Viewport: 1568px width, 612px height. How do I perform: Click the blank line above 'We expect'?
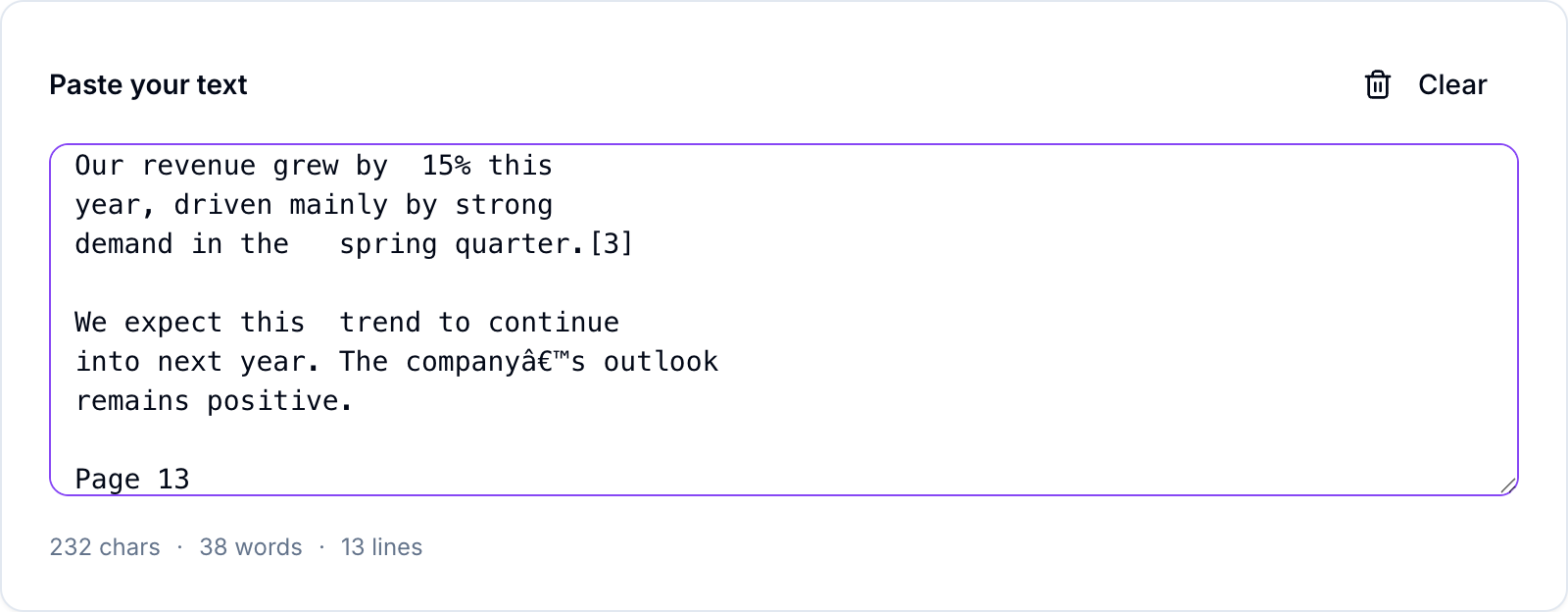point(784,283)
